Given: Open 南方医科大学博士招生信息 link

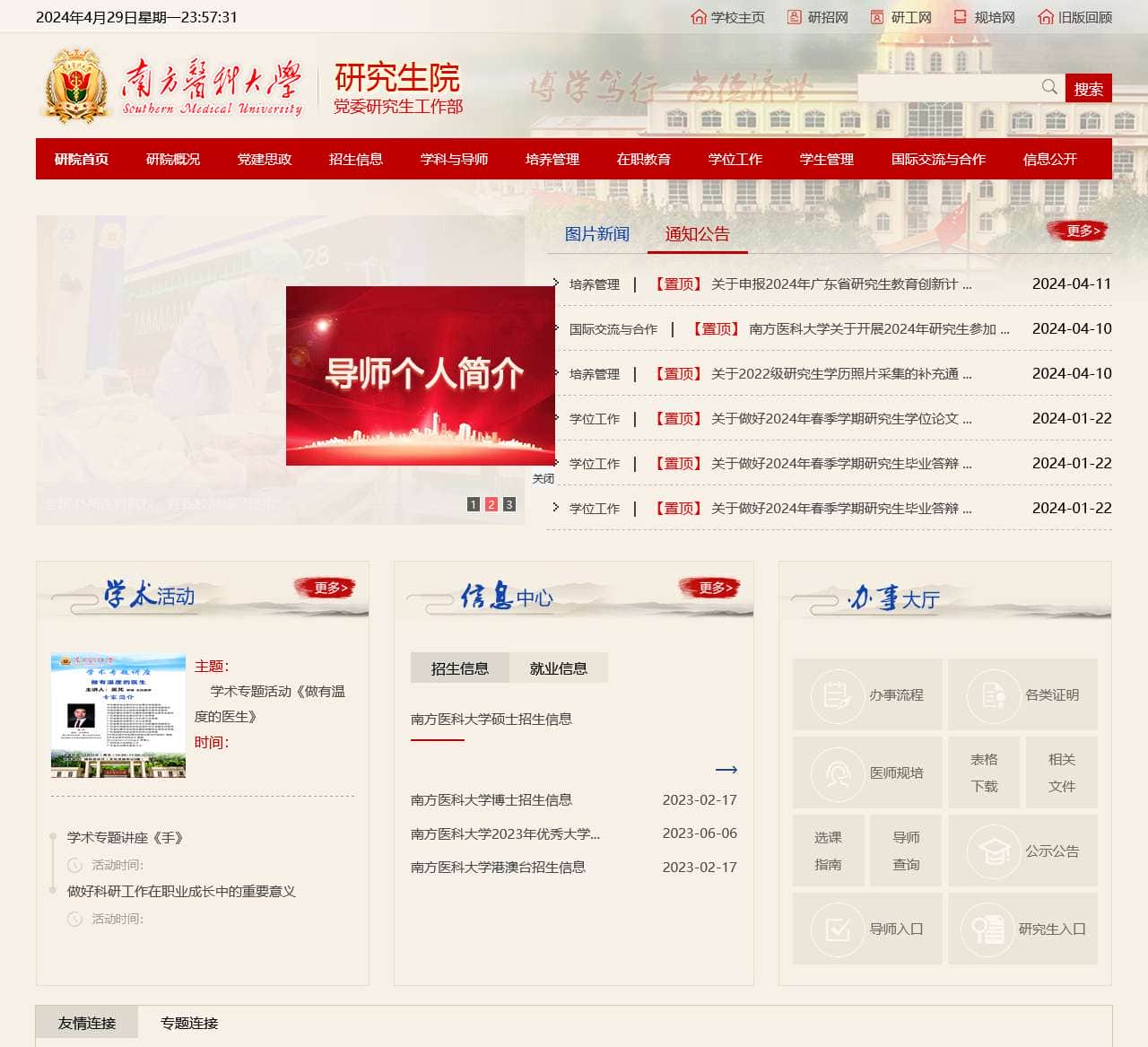Looking at the screenshot, I should 491,800.
